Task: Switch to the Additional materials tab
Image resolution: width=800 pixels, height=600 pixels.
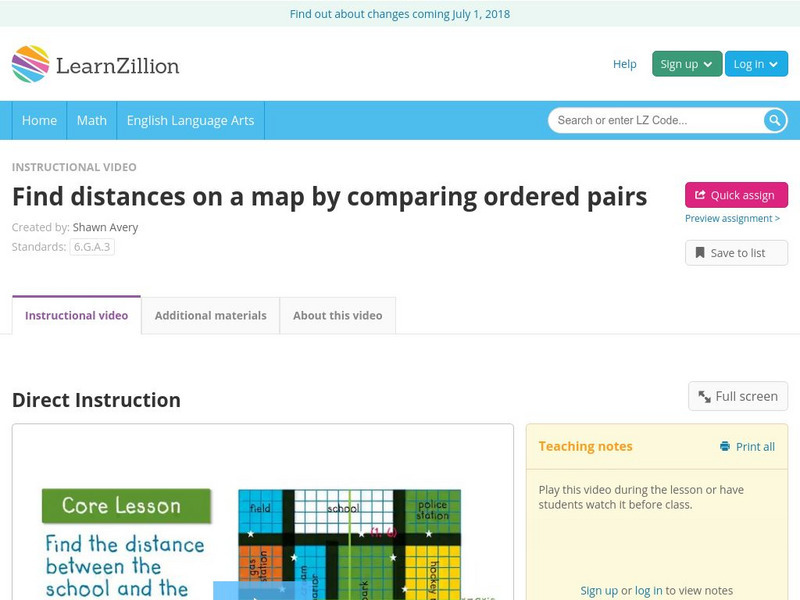Action: (x=210, y=315)
